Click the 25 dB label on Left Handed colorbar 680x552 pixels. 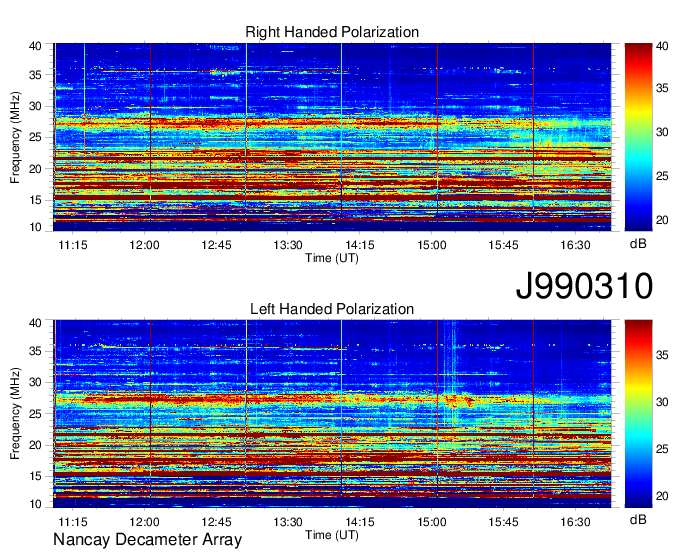click(662, 449)
